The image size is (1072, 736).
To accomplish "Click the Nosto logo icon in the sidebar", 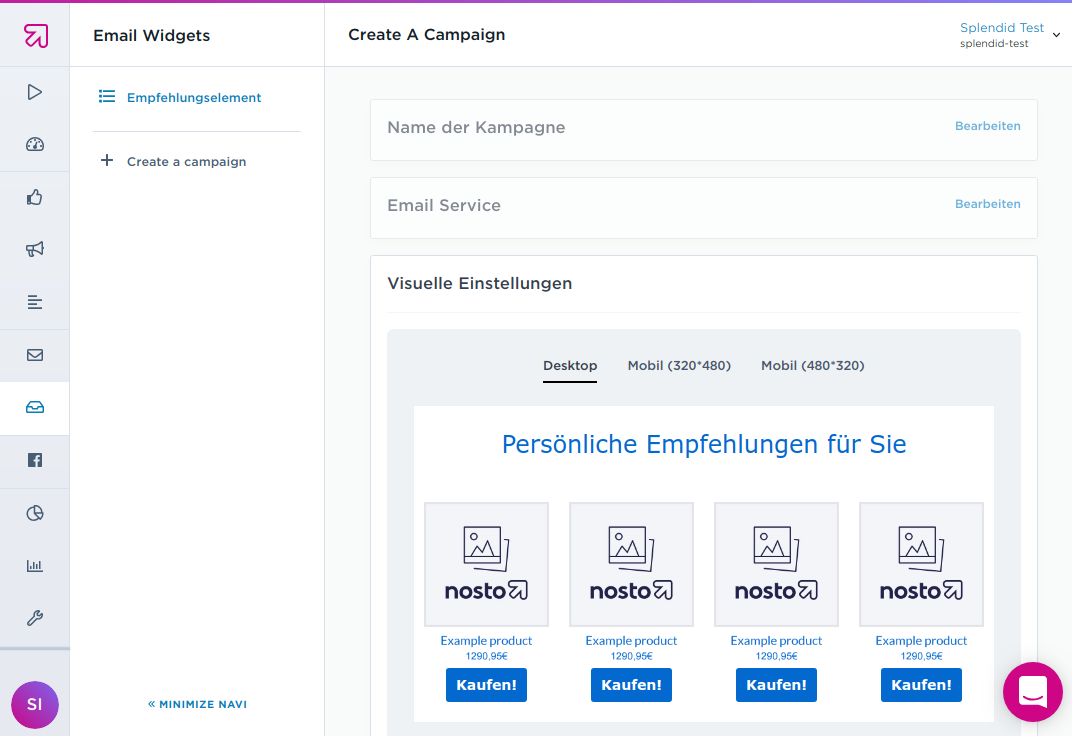I will 35,36.
